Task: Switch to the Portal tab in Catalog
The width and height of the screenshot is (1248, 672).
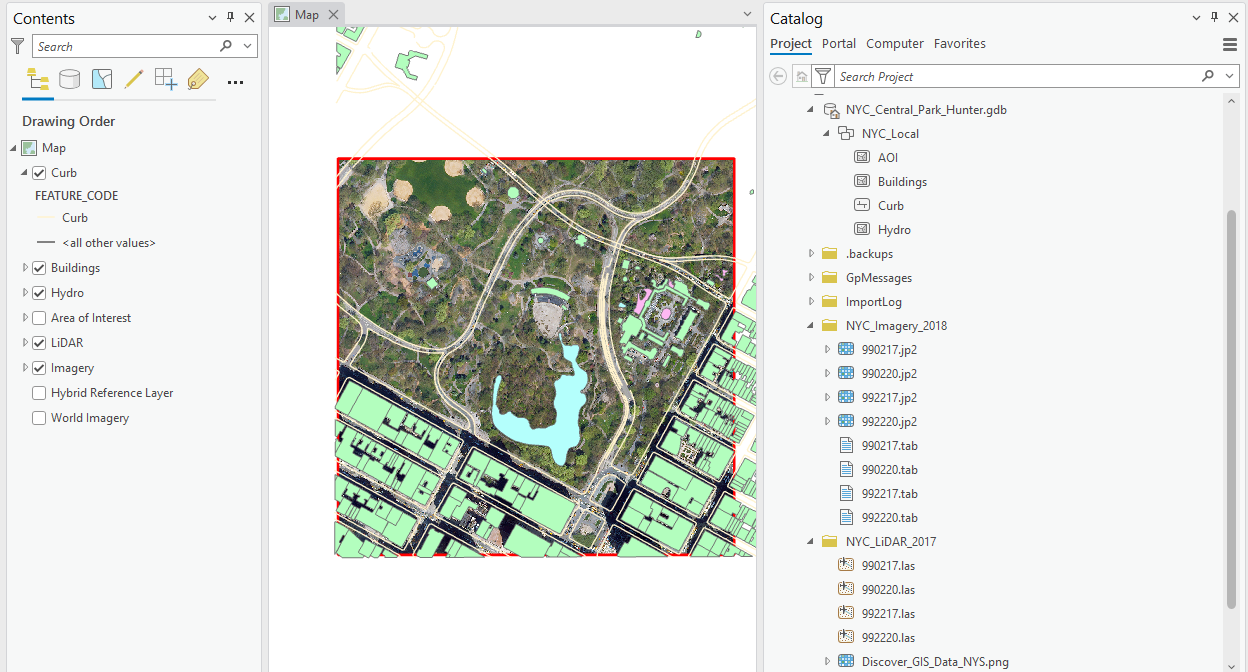Action: [x=838, y=44]
